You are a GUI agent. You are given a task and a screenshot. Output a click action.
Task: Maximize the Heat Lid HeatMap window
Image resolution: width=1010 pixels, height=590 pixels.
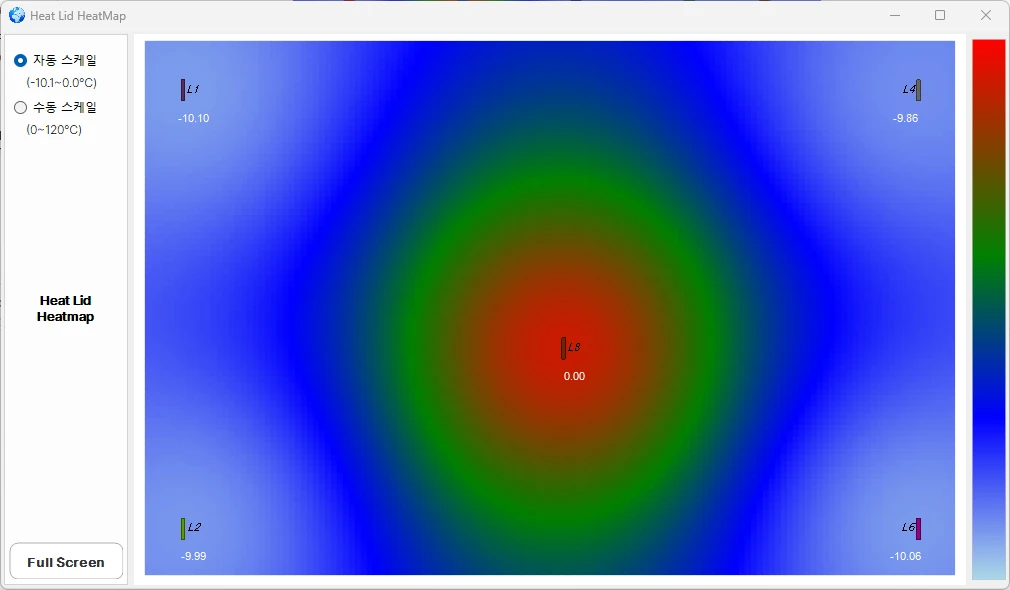(940, 15)
